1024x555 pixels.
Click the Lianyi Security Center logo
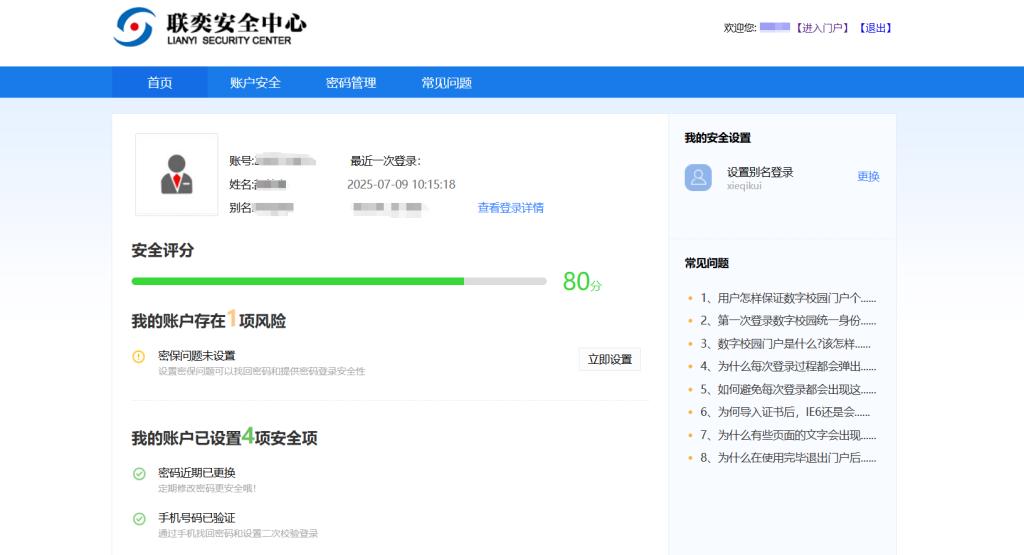(x=210, y=27)
